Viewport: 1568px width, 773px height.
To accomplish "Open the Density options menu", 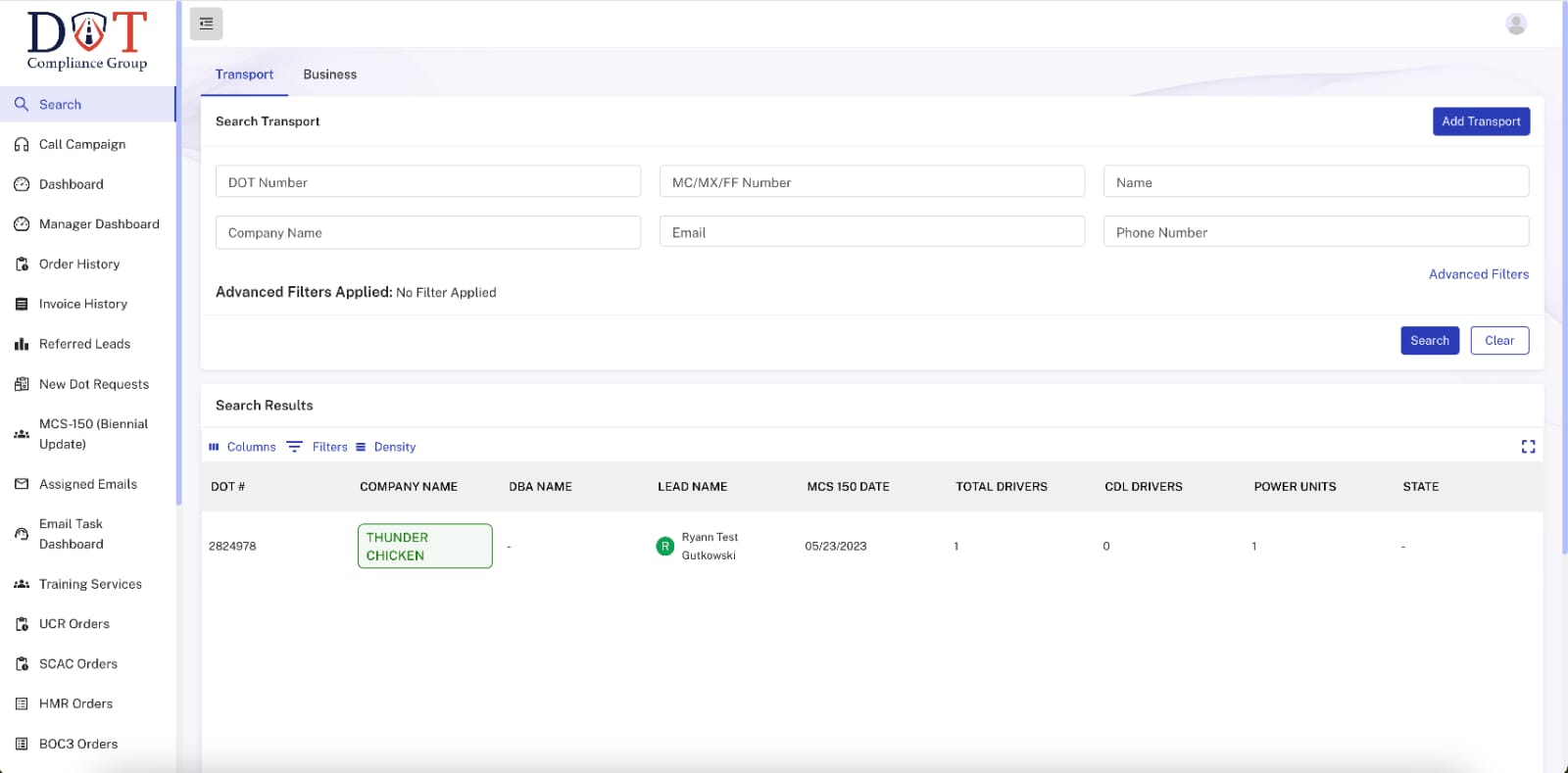I will click(386, 447).
